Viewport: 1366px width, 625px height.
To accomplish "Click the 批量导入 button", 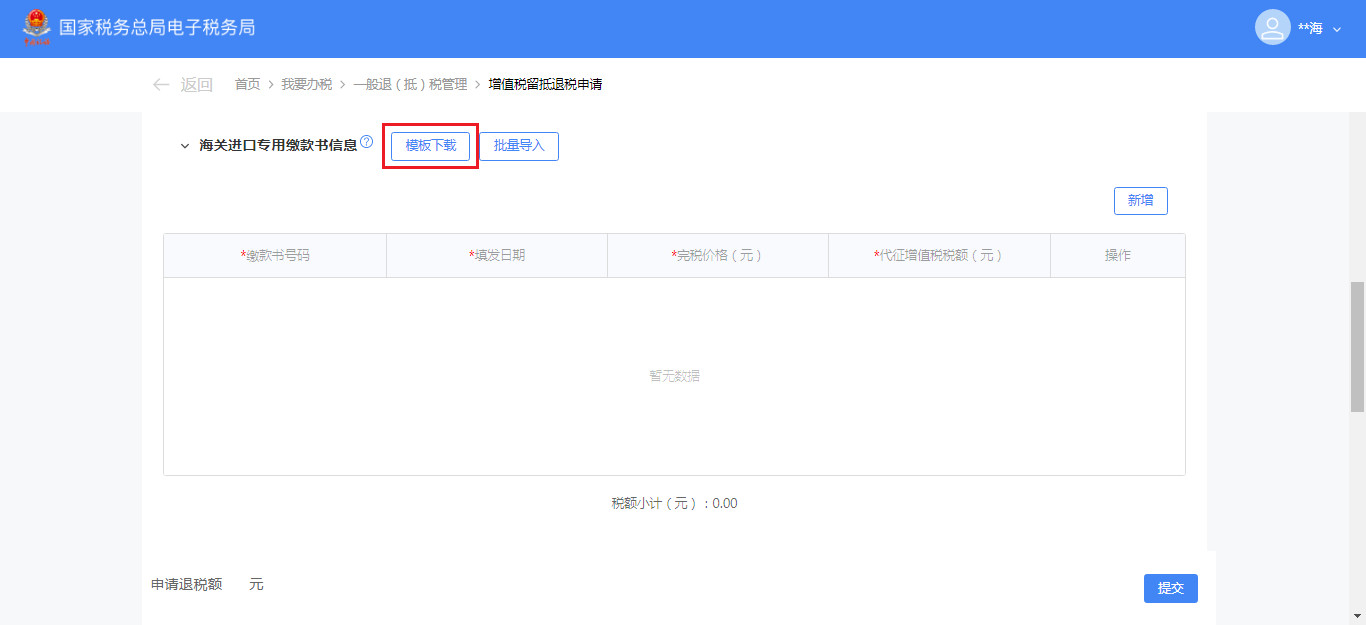I will click(519, 146).
